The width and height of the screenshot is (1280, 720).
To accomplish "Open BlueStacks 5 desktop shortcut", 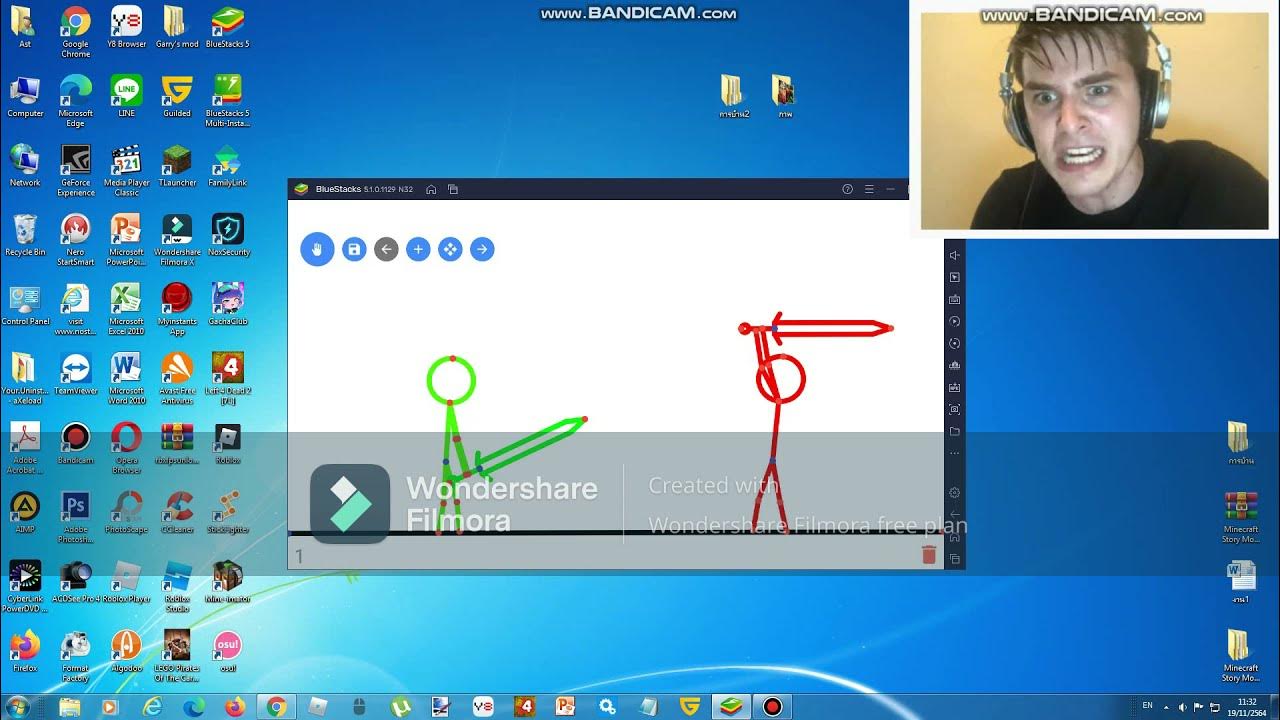I will [x=227, y=27].
